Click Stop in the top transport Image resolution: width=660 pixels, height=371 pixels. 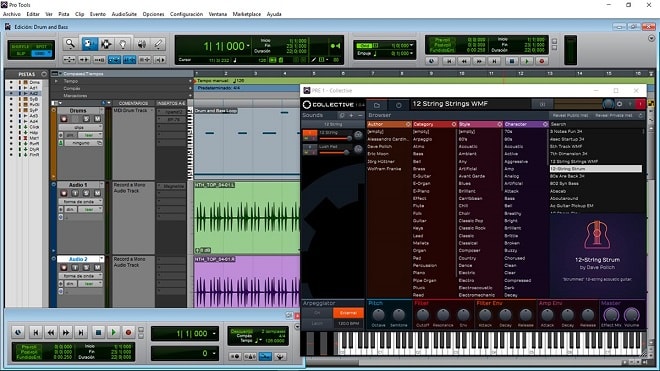point(512,61)
